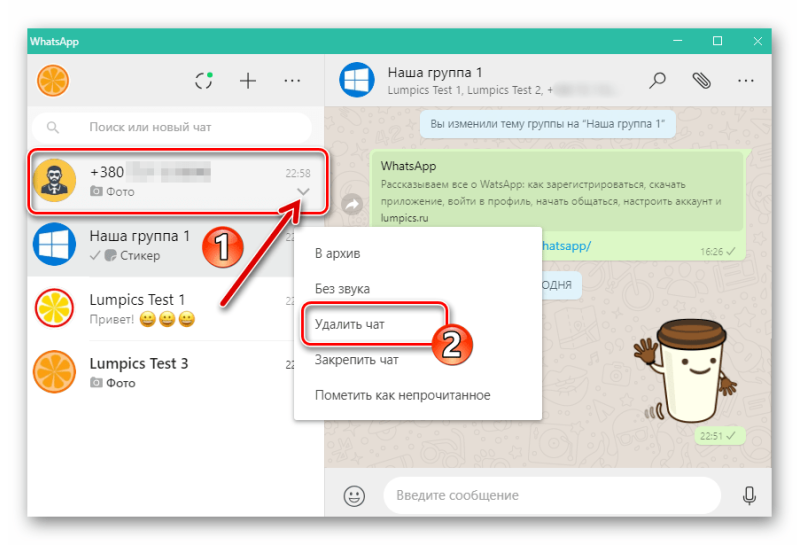800x545 pixels.
Task: Click the 'Вы изменили тему группы' notice
Action: (x=547, y=124)
